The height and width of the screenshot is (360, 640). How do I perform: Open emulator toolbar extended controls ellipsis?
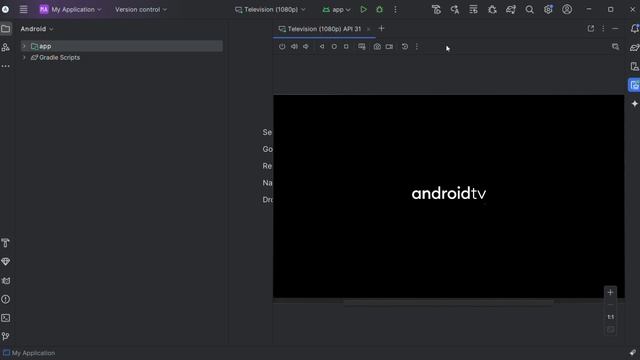click(x=417, y=47)
